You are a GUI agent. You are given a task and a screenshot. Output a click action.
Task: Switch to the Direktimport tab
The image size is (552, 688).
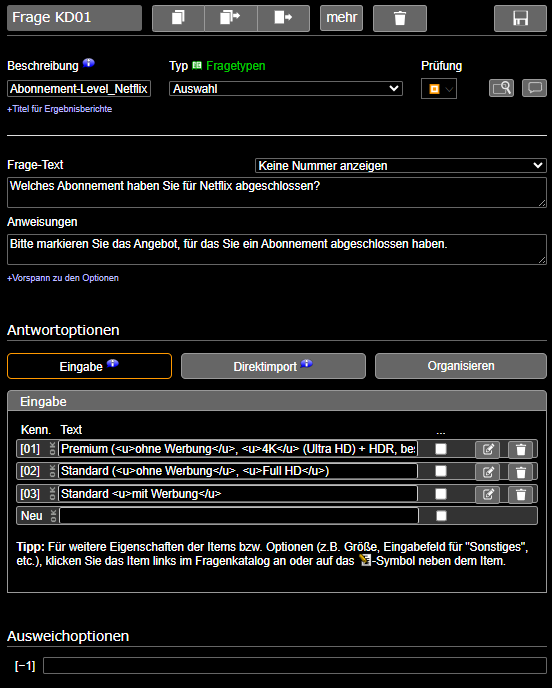[x=273, y=366]
